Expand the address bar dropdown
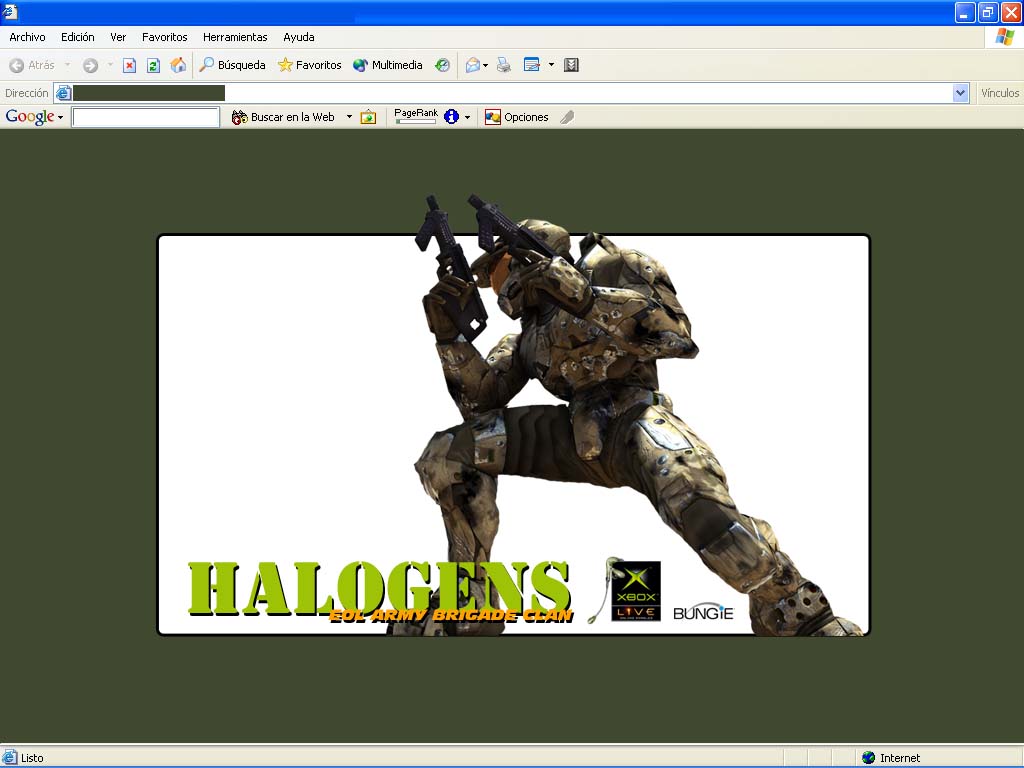This screenshot has height=768, width=1024. (961, 93)
